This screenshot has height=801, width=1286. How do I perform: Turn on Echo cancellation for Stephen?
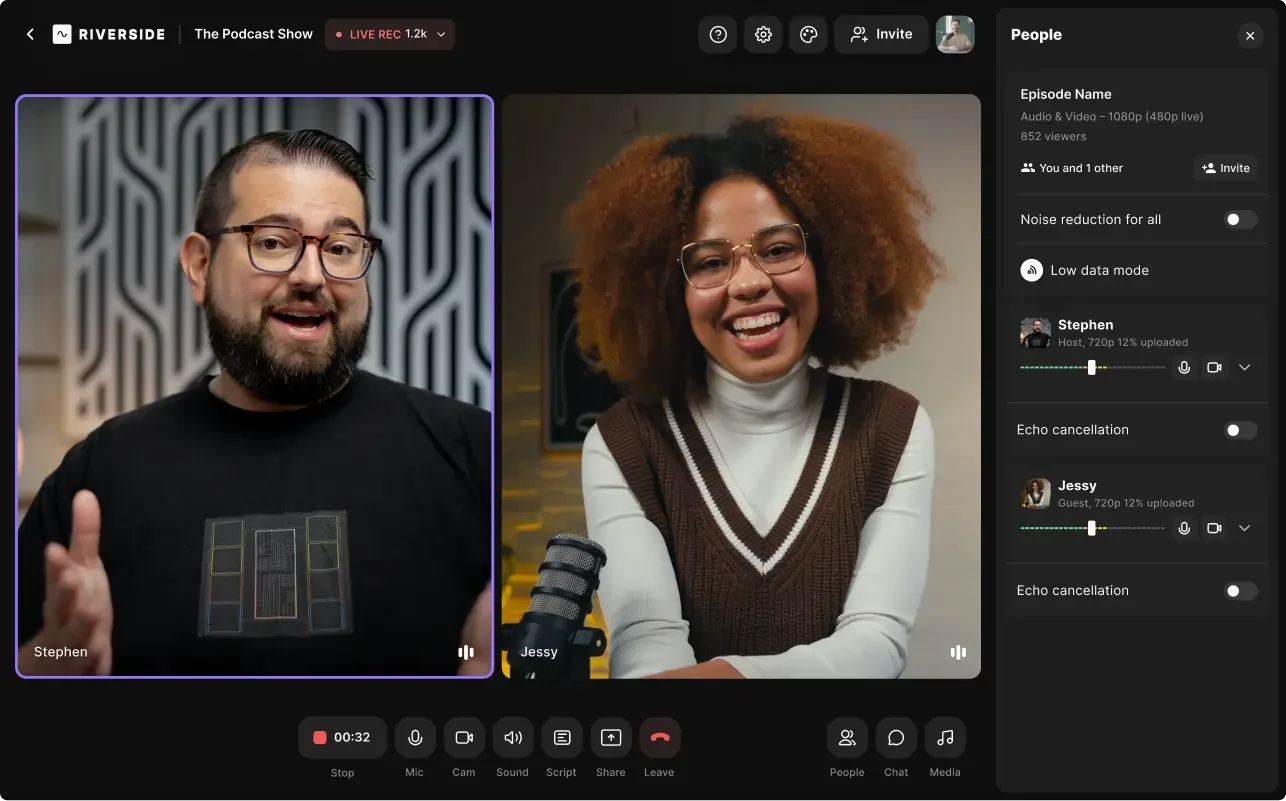[1241, 429]
